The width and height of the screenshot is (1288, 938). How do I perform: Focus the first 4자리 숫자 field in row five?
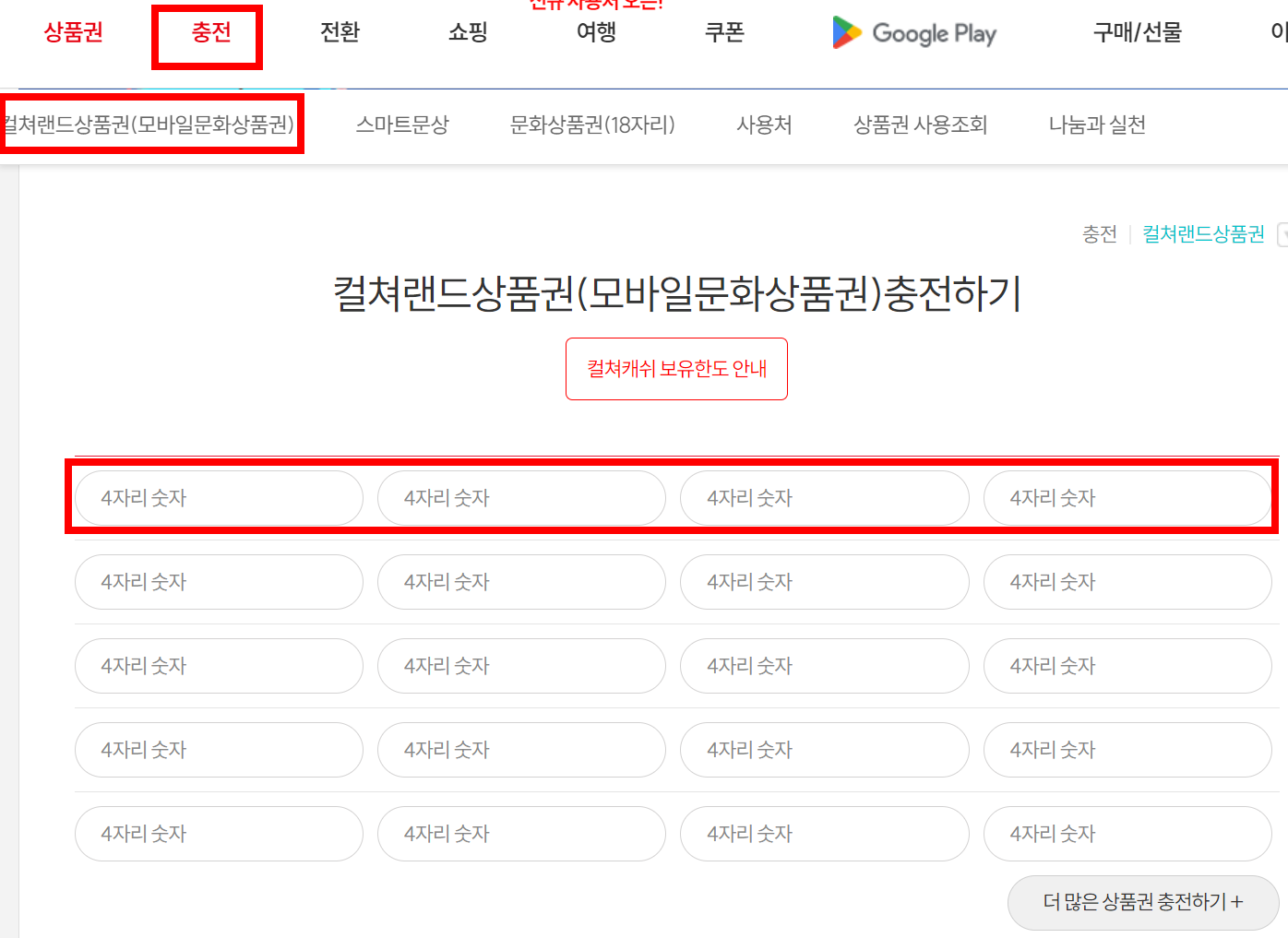pos(219,834)
